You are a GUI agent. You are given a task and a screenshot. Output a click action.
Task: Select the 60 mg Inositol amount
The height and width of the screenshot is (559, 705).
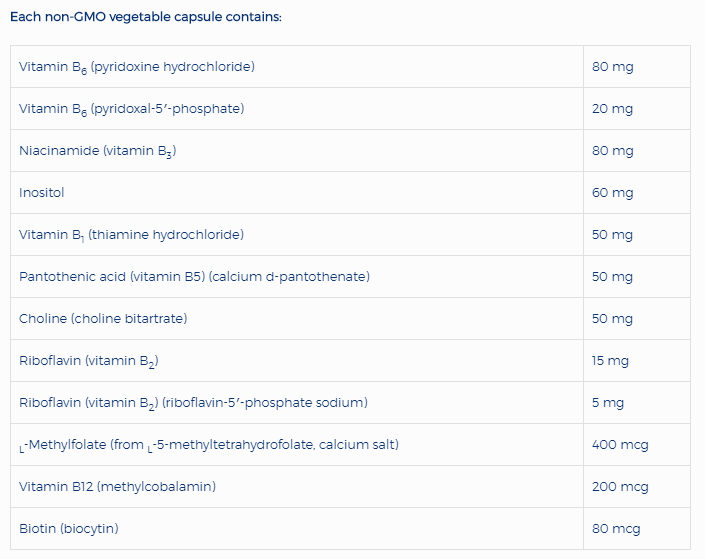pos(612,192)
